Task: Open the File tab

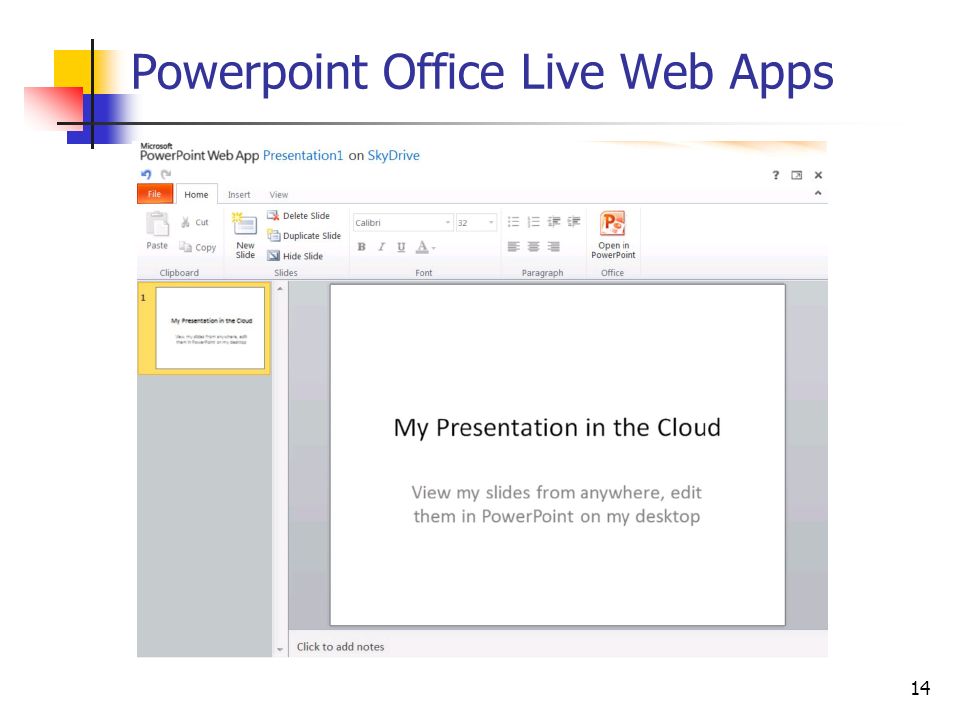Action: [154, 193]
